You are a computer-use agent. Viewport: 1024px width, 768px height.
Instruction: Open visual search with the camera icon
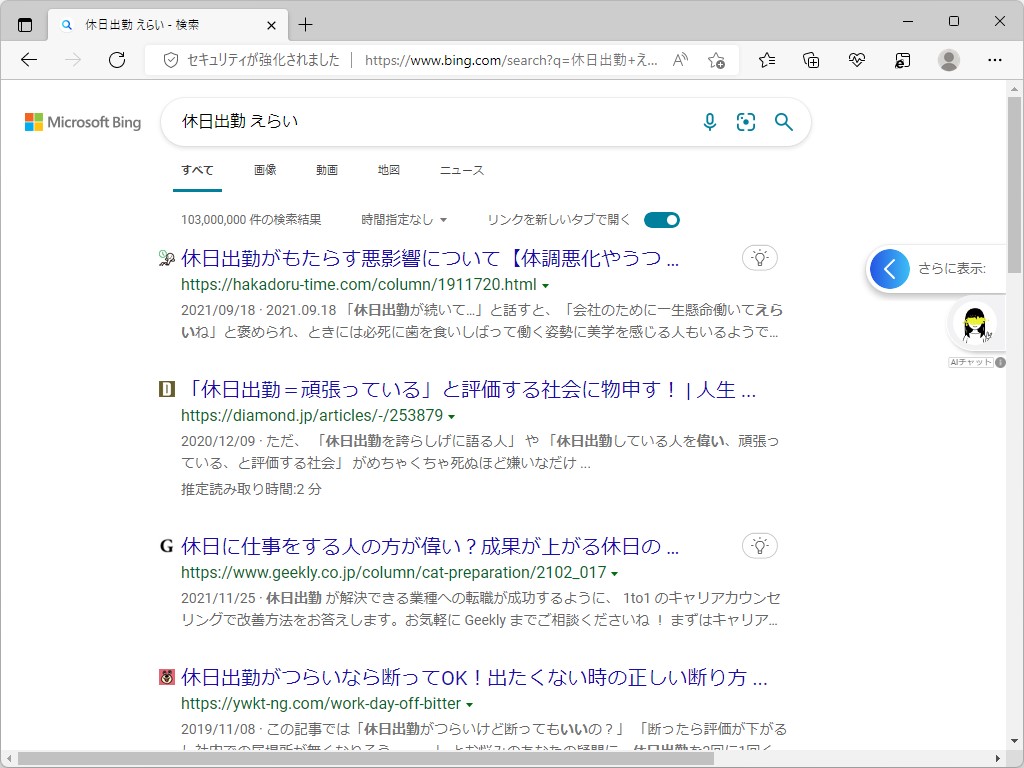[746, 122]
